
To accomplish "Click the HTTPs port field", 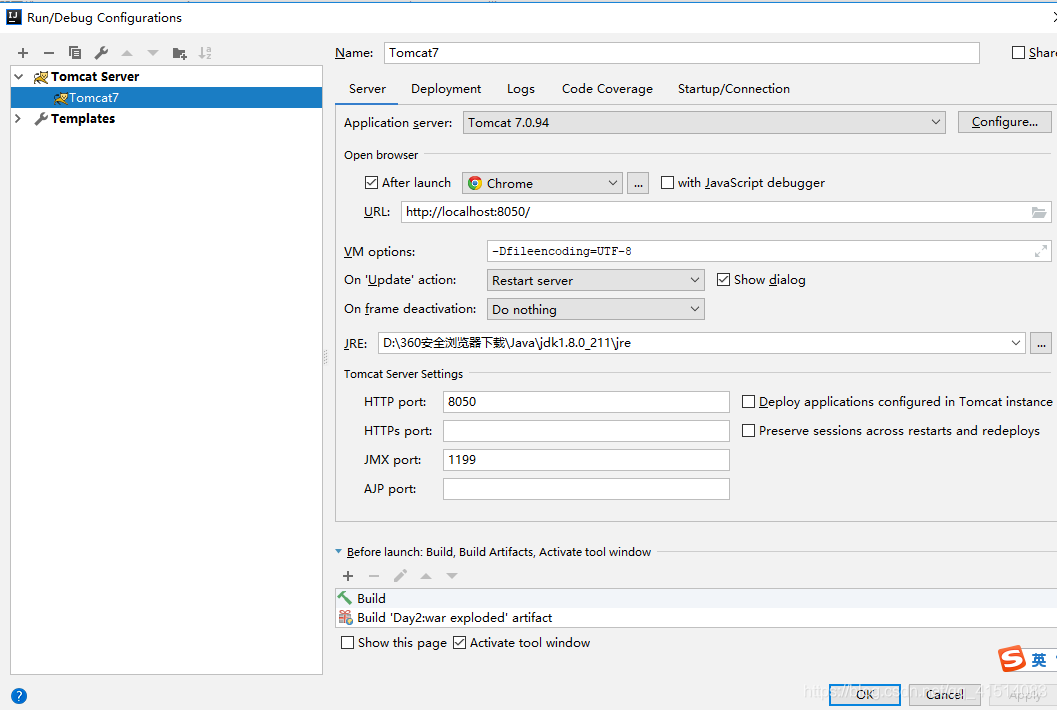I will pos(586,431).
